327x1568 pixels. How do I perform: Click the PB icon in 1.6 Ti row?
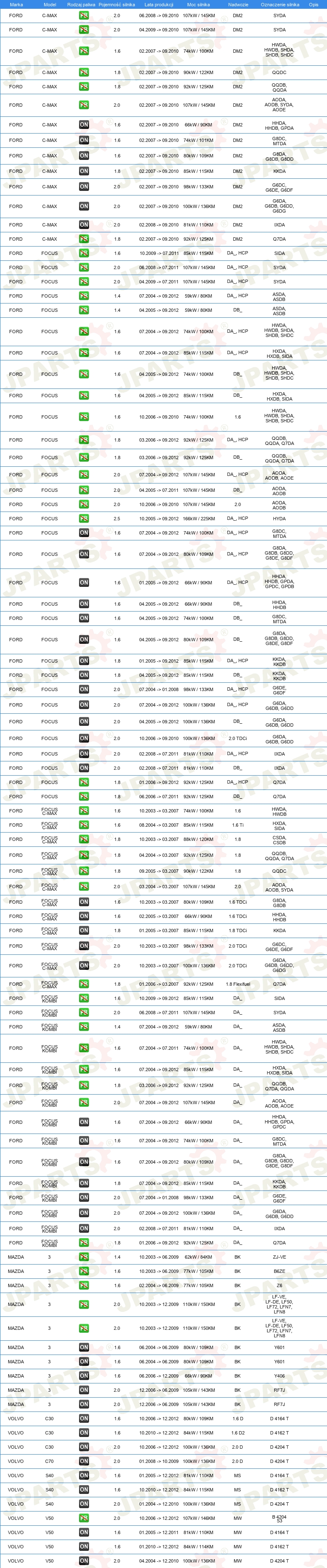pos(84,825)
